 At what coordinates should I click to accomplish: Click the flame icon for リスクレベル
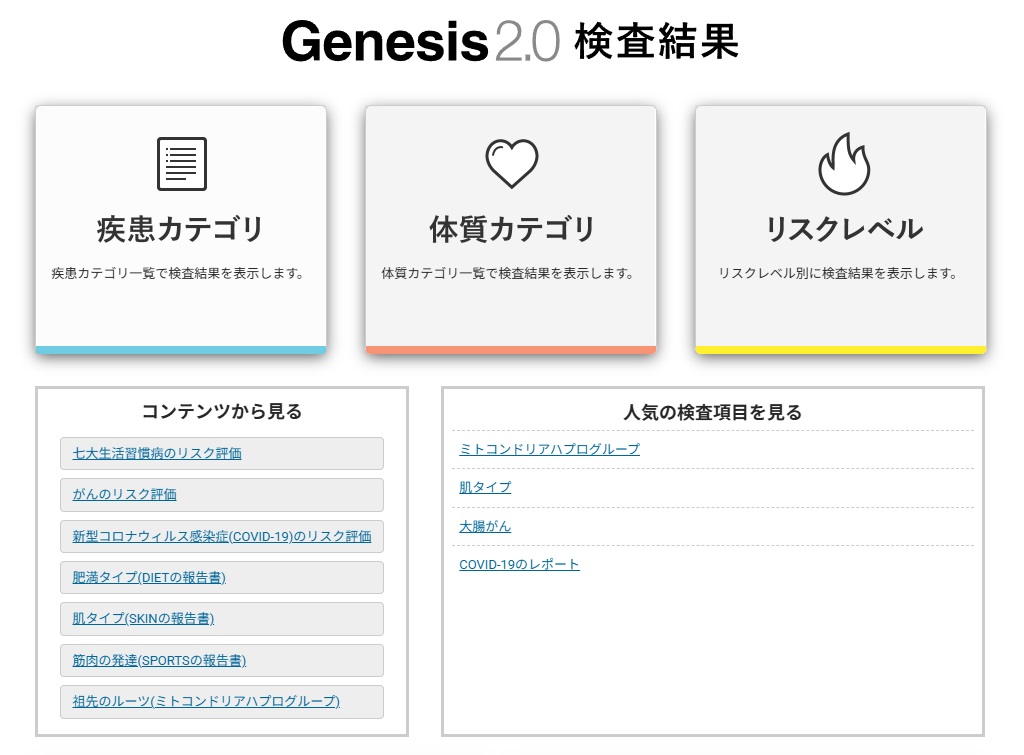coord(843,163)
